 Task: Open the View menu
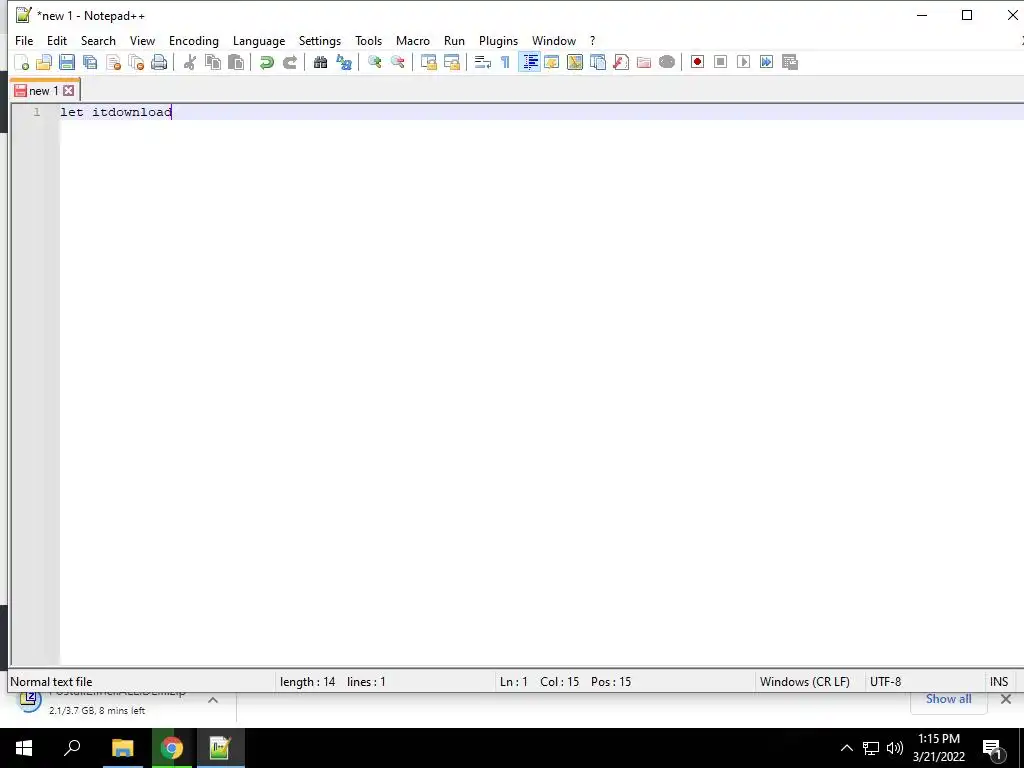click(142, 40)
